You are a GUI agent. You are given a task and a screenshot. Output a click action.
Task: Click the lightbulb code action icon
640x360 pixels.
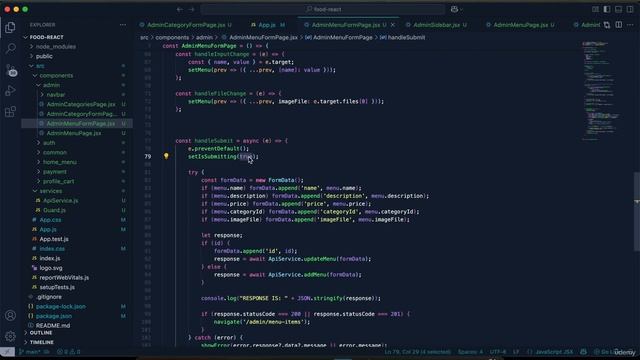tap(166, 156)
